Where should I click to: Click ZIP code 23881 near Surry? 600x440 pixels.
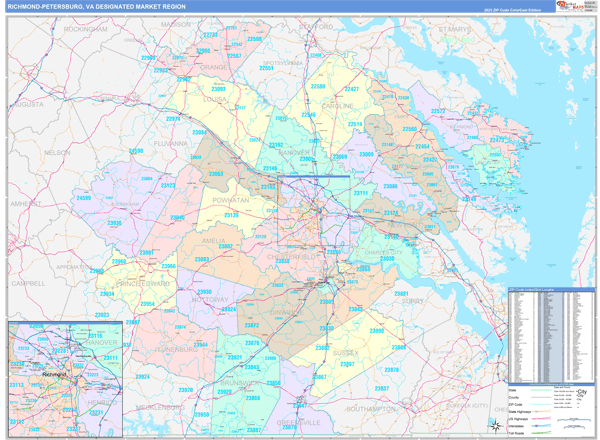pos(401,293)
